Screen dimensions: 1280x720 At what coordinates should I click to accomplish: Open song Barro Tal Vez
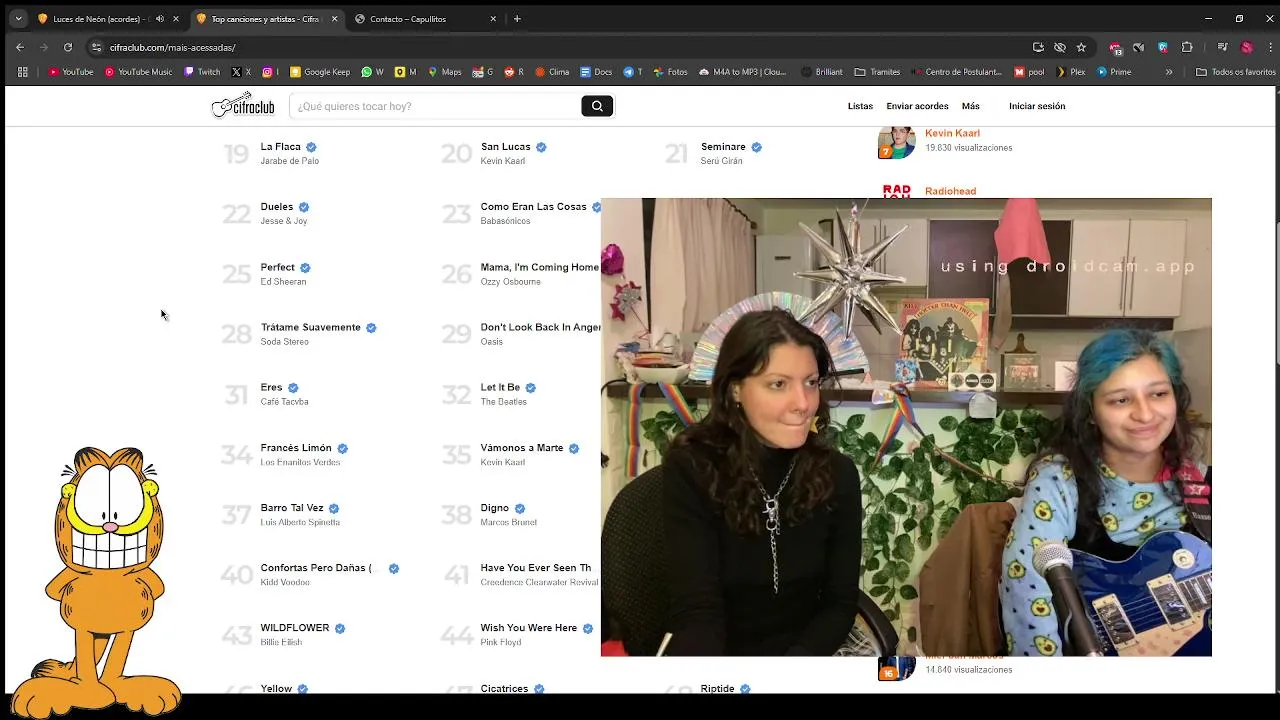pyautogui.click(x=292, y=508)
